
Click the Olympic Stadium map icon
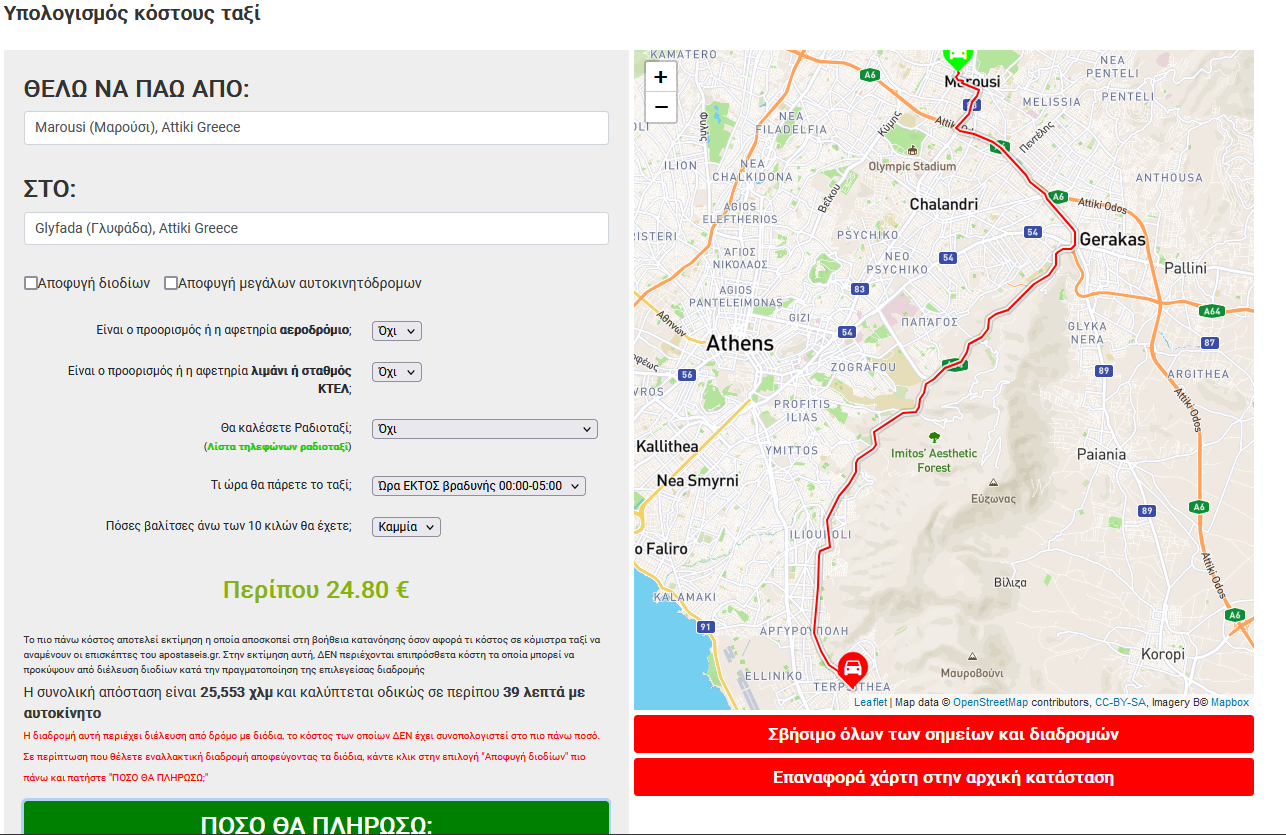pos(912,150)
